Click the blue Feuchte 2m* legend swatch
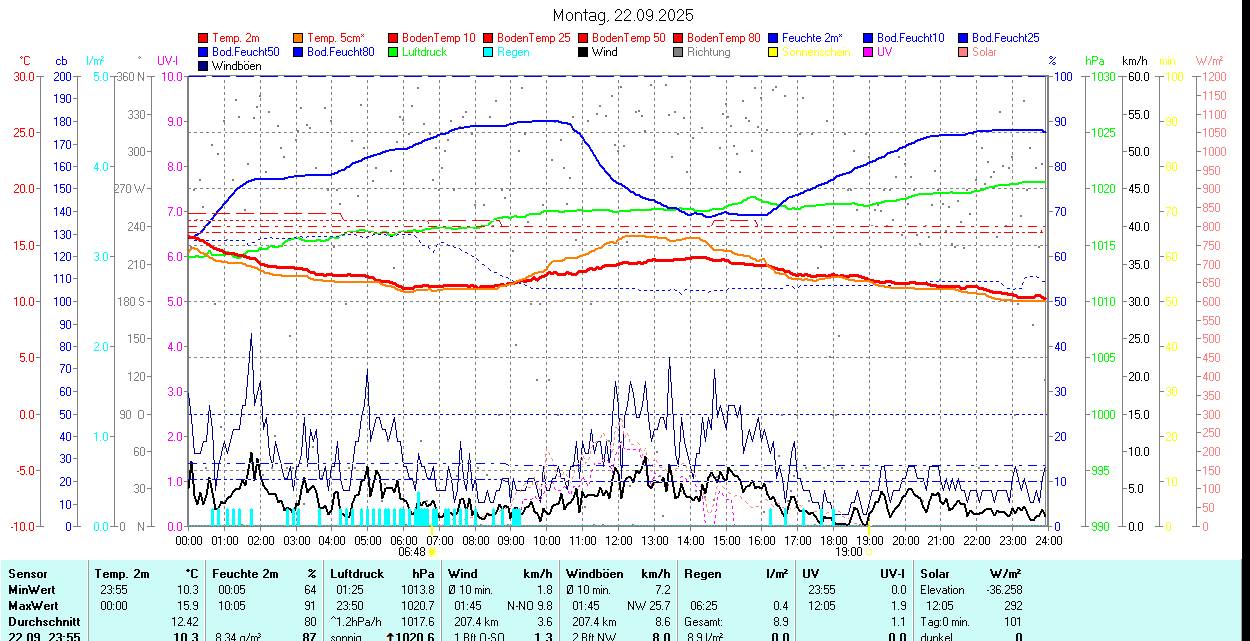Viewport: 1250px width, 641px height. (x=773, y=38)
